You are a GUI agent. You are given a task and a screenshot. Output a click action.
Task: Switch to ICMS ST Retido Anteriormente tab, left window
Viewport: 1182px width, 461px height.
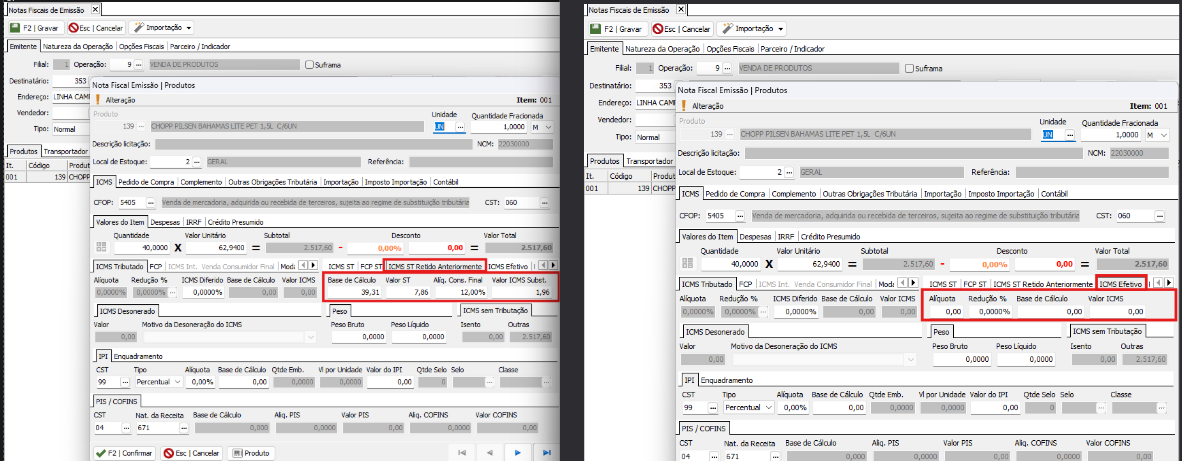point(435,267)
